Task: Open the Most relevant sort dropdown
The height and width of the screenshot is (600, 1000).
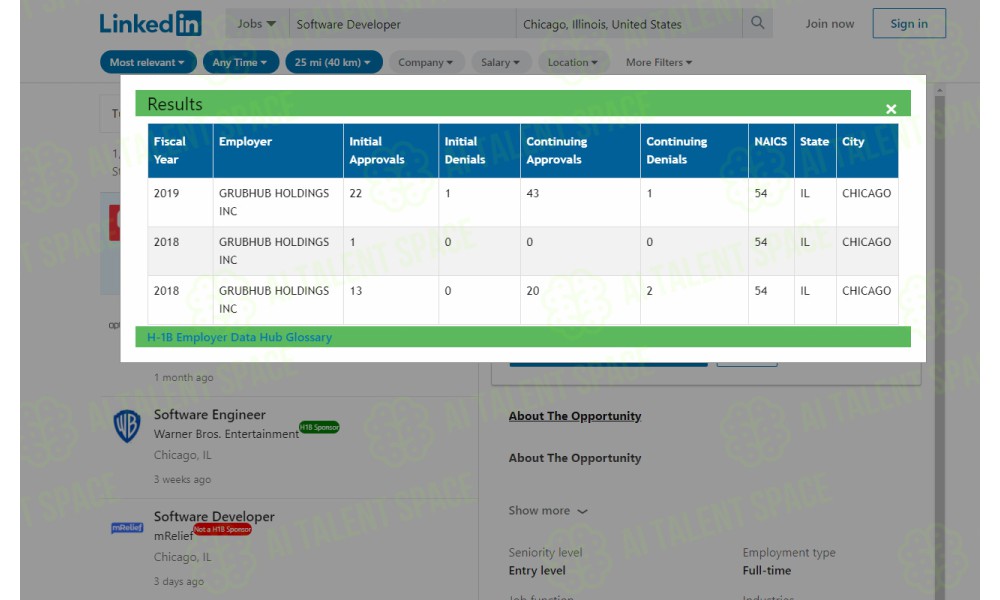Action: (147, 62)
